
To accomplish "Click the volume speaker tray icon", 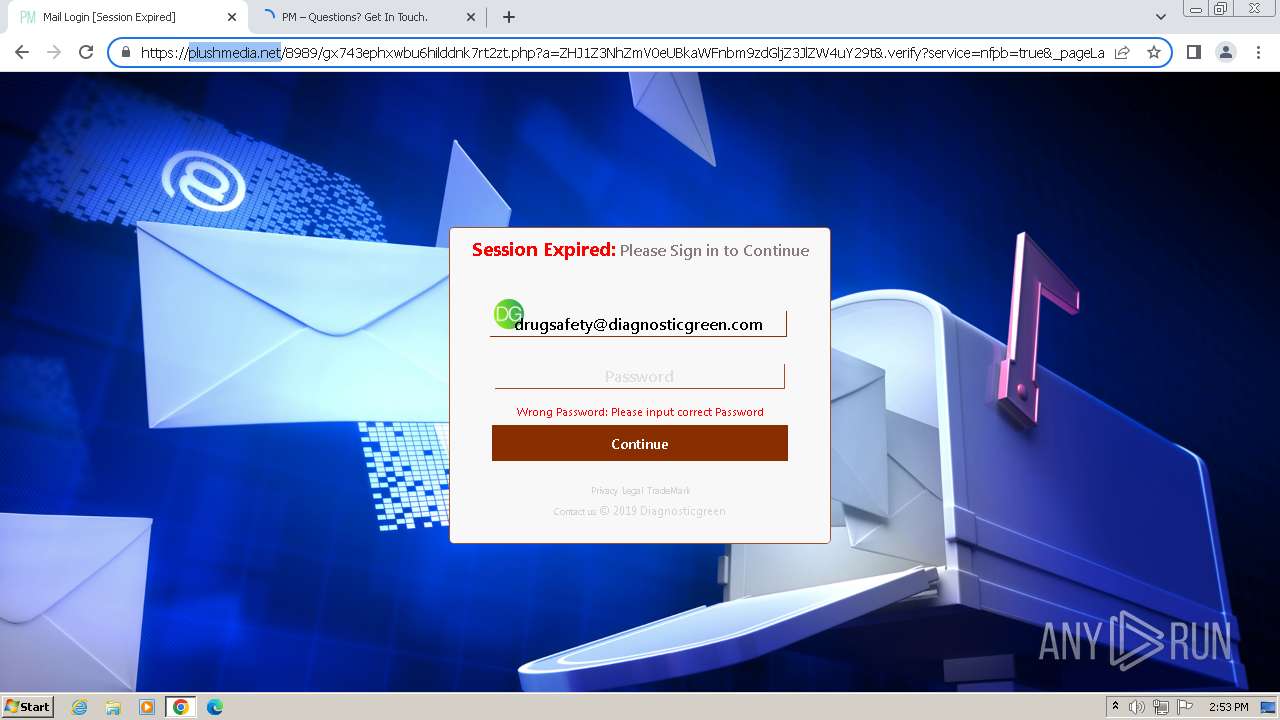I will point(1137,707).
